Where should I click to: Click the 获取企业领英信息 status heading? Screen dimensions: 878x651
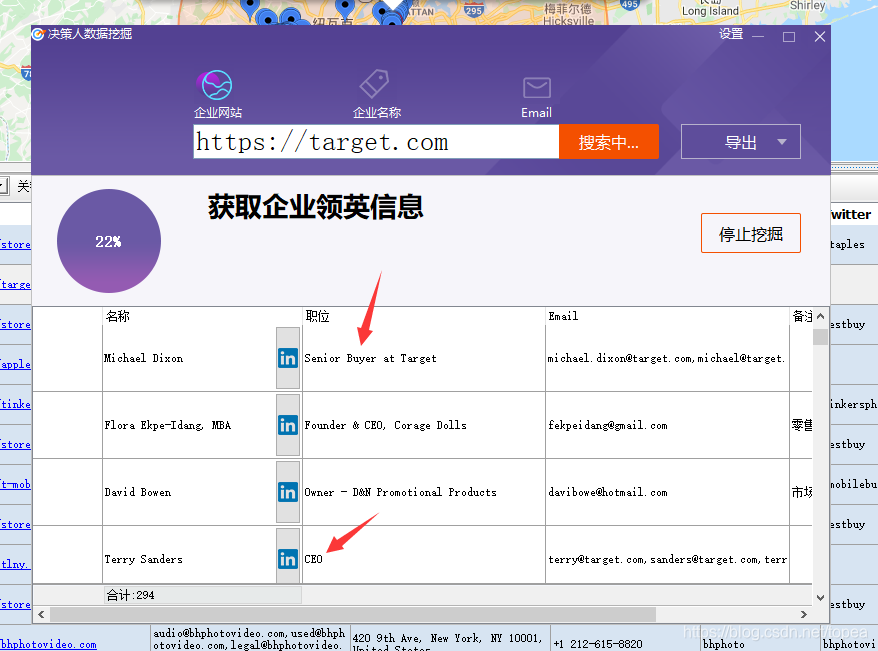point(315,207)
